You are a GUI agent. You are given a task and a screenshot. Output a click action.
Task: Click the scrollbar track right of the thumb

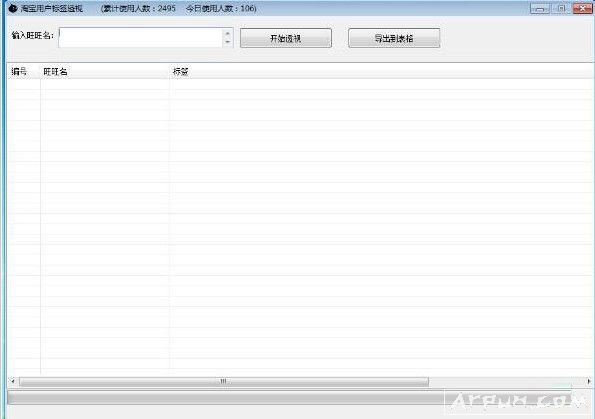coord(507,381)
